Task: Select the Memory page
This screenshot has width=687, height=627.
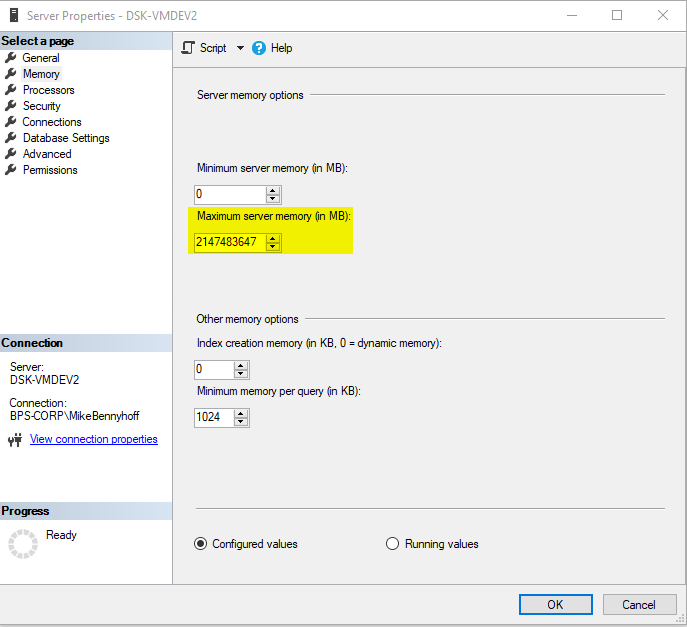Action: pyautogui.click(x=41, y=74)
